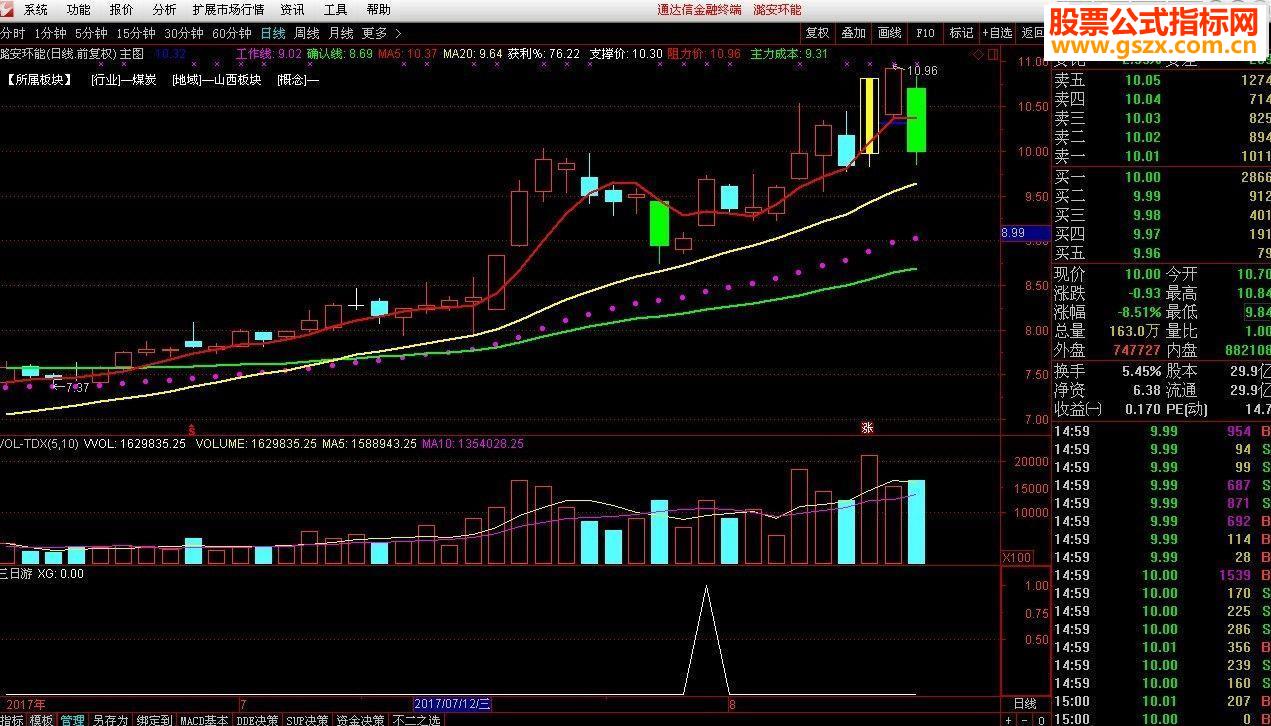
Task: Select the SUP决策 indicator tab
Action: coord(308,720)
